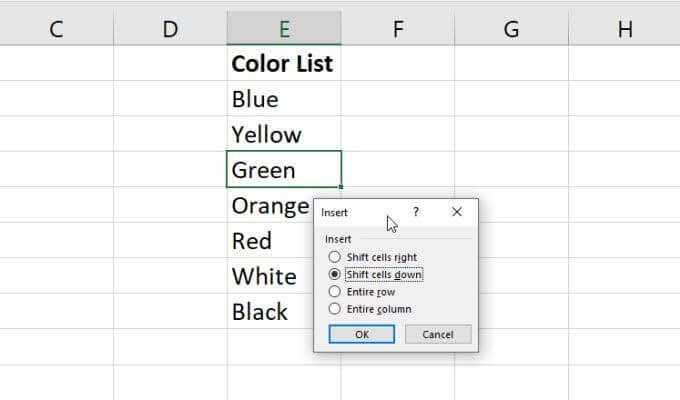Select the Shift cells right option
The width and height of the screenshot is (680, 400).
coord(334,257)
